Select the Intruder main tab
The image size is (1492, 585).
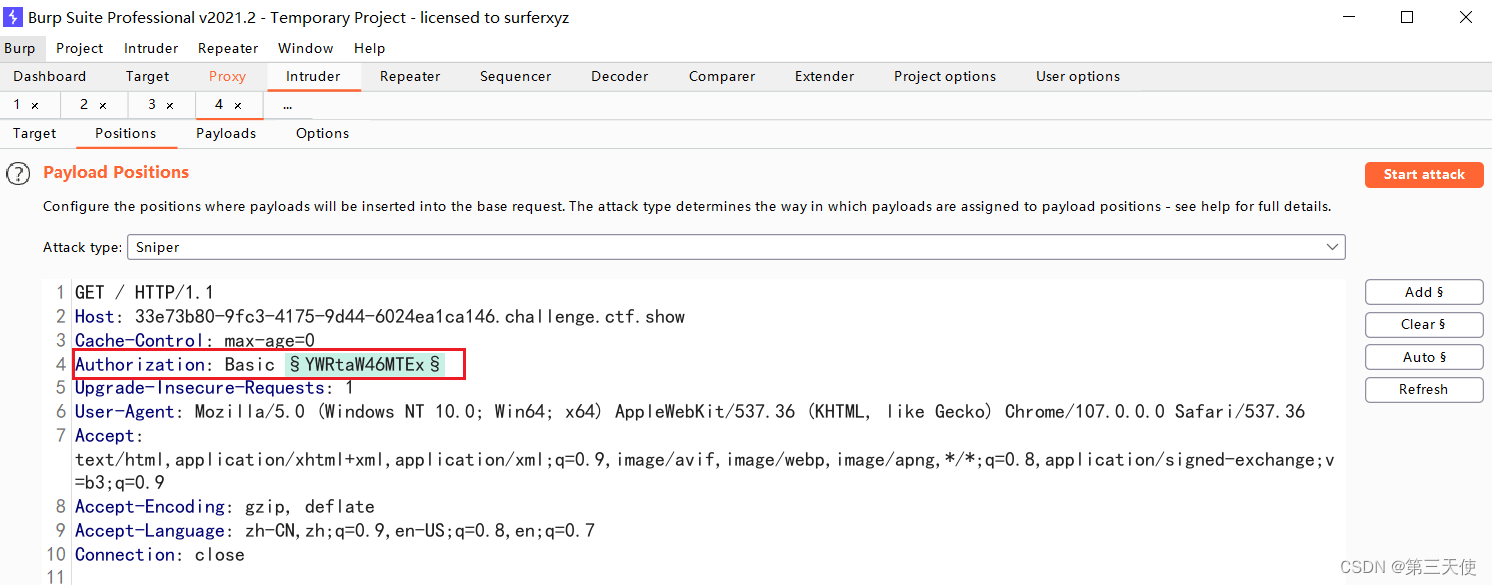tap(313, 76)
